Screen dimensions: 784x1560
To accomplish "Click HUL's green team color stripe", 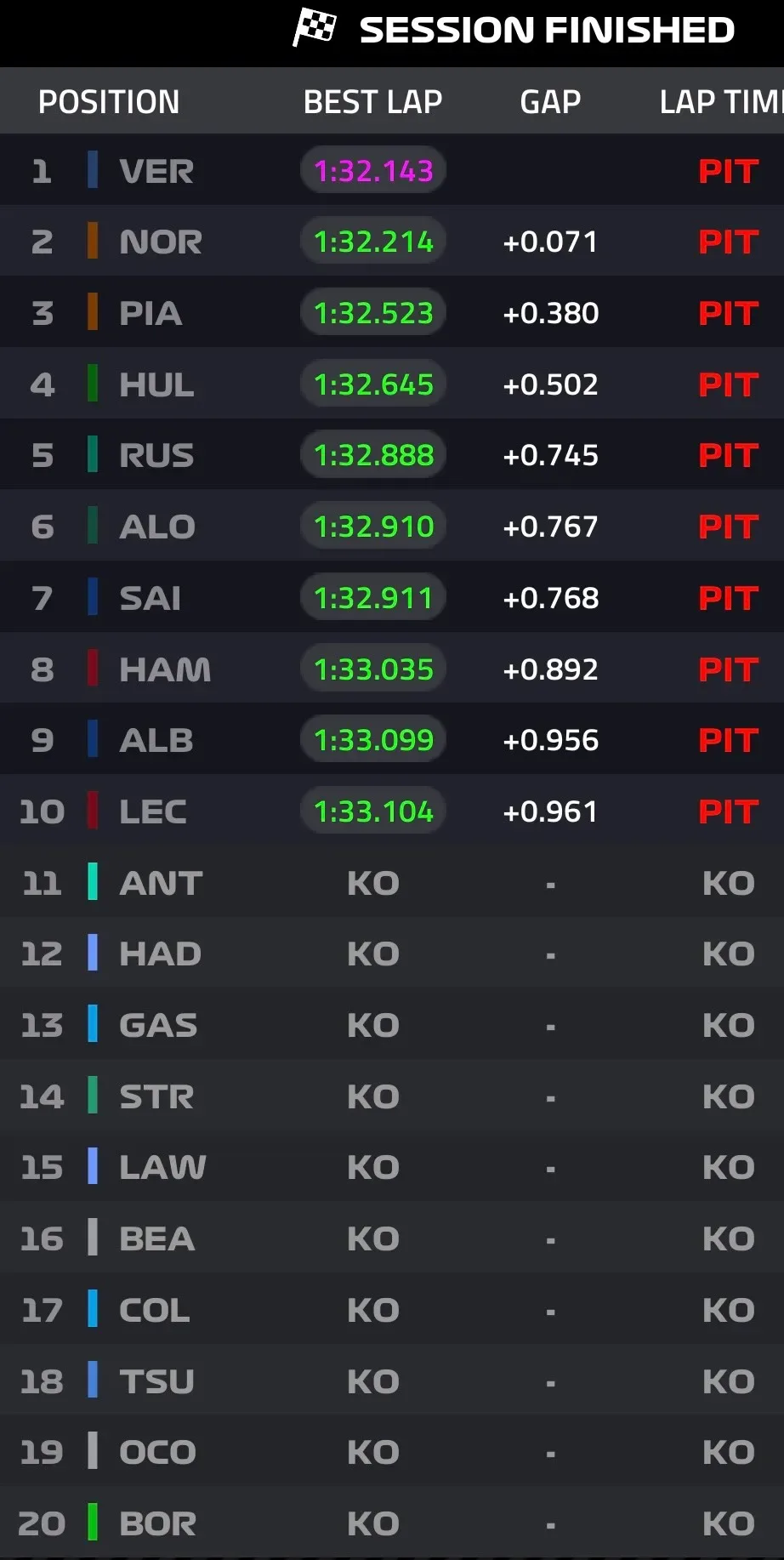I will 93,384.
